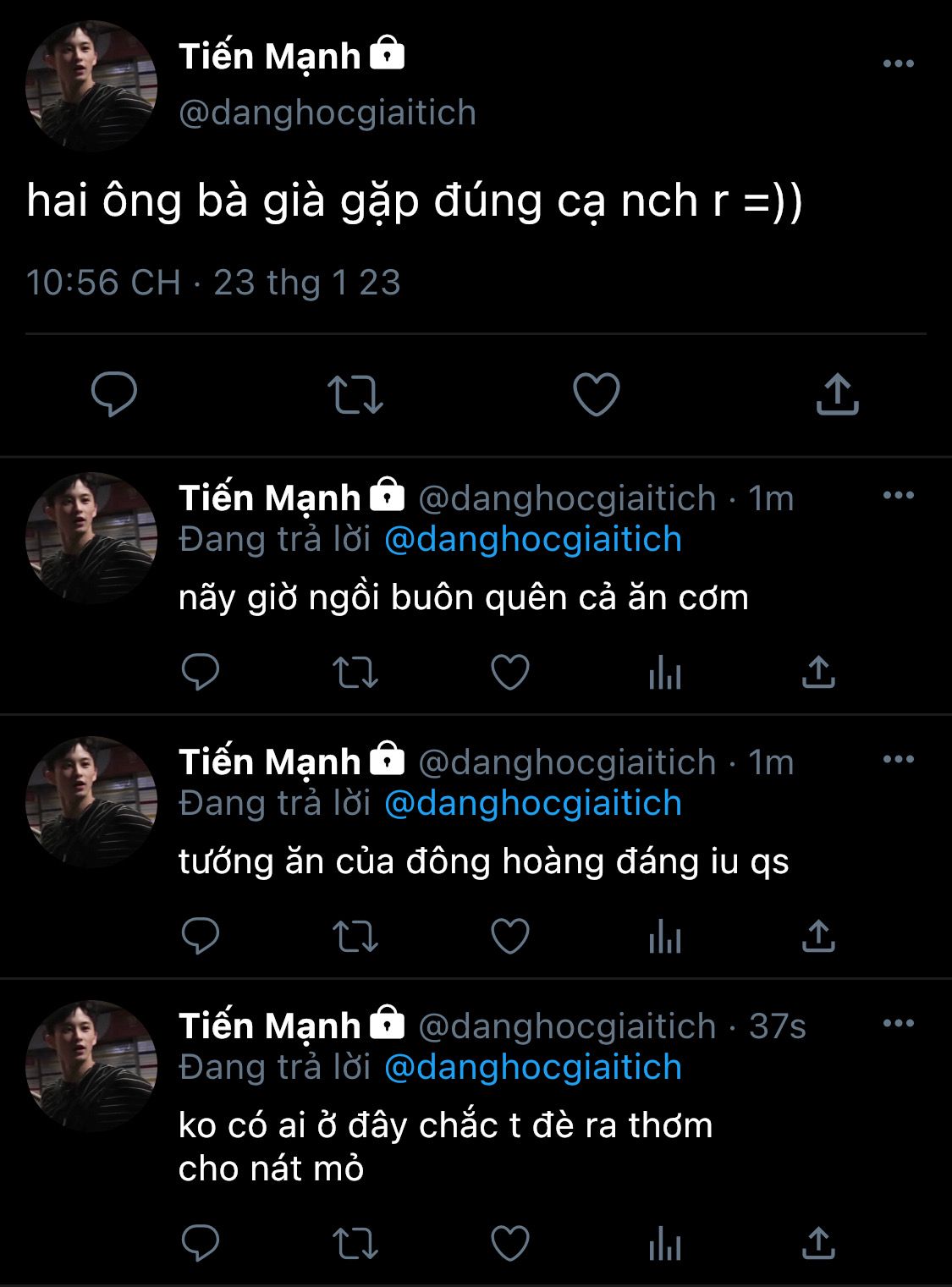Like the main tweet
Image resolution: width=952 pixels, height=1287 pixels.
pyautogui.click(x=597, y=394)
